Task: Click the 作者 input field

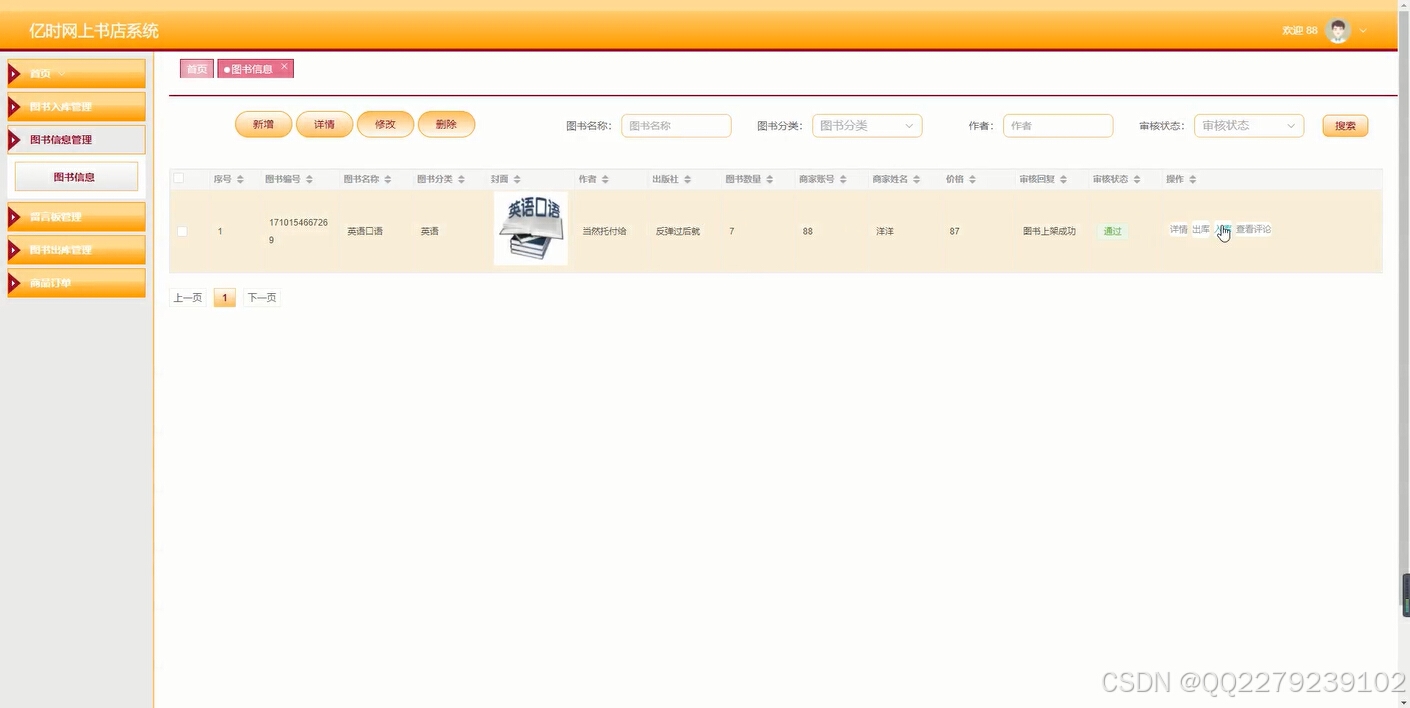Action: (1058, 125)
